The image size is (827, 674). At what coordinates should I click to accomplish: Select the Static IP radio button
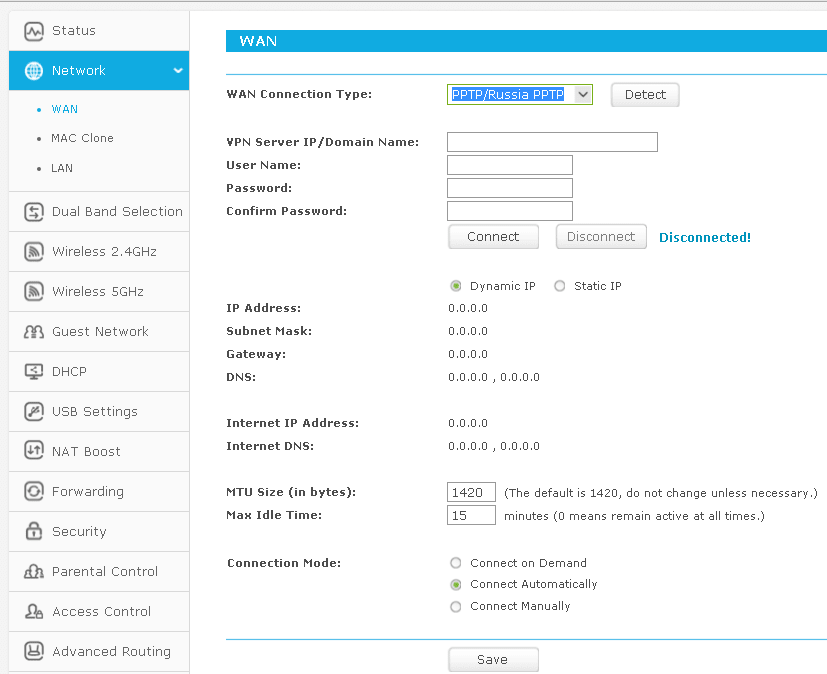click(x=560, y=286)
